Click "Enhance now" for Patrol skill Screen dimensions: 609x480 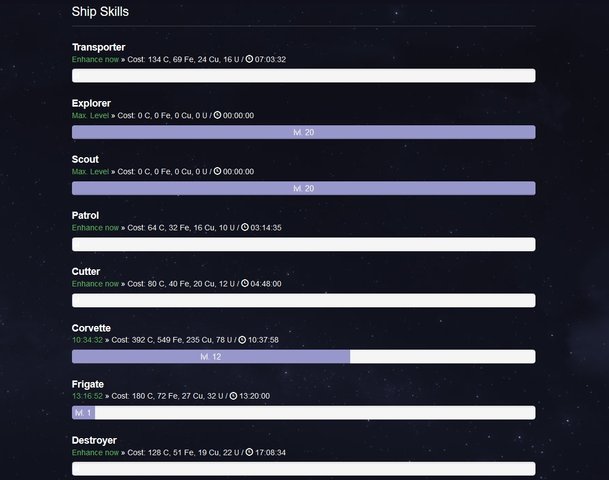pos(95,228)
